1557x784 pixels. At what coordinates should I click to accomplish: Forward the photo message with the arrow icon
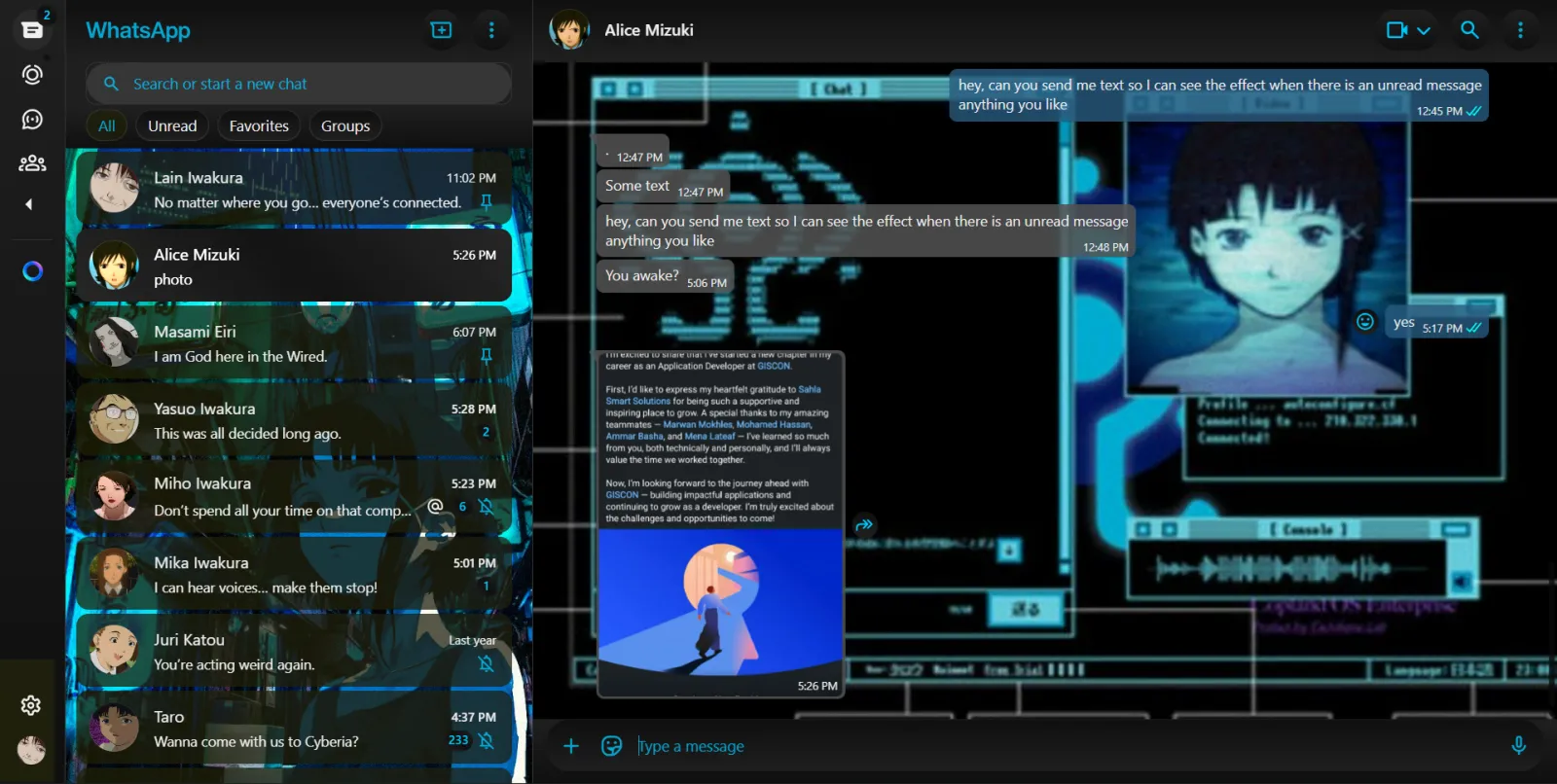click(864, 525)
